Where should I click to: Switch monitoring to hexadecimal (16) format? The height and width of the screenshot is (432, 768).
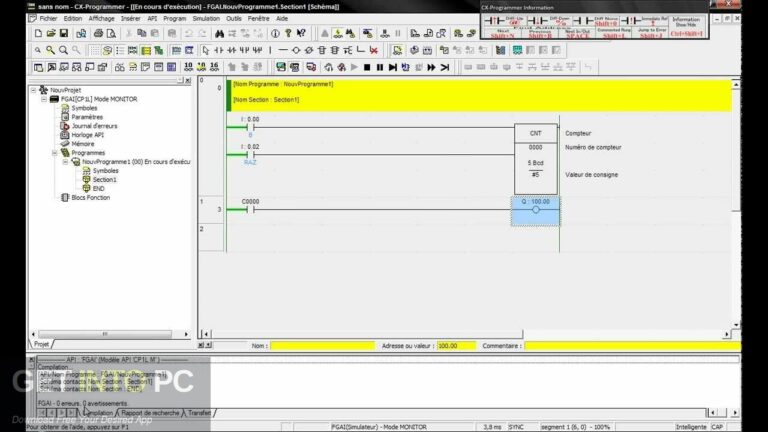[x=214, y=67]
